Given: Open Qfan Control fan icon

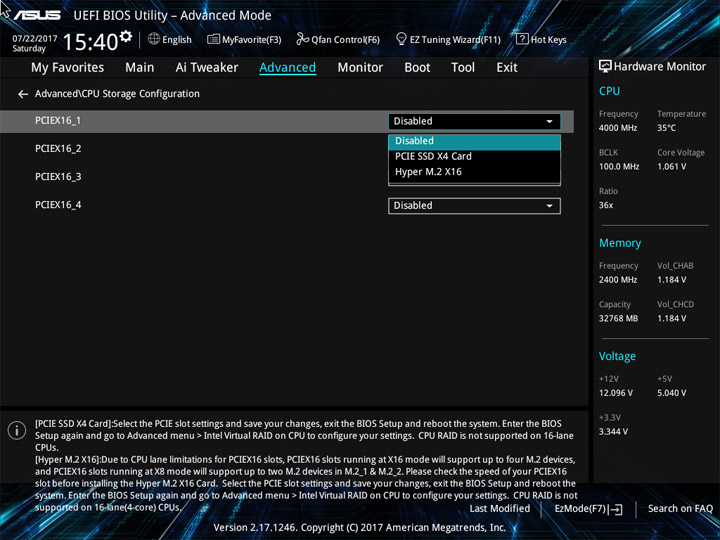Looking at the screenshot, I should (302, 39).
